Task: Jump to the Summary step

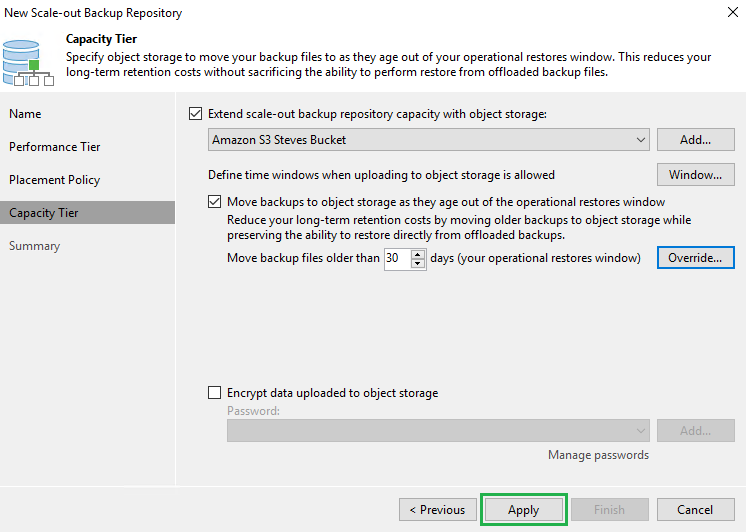Action: tap(35, 246)
